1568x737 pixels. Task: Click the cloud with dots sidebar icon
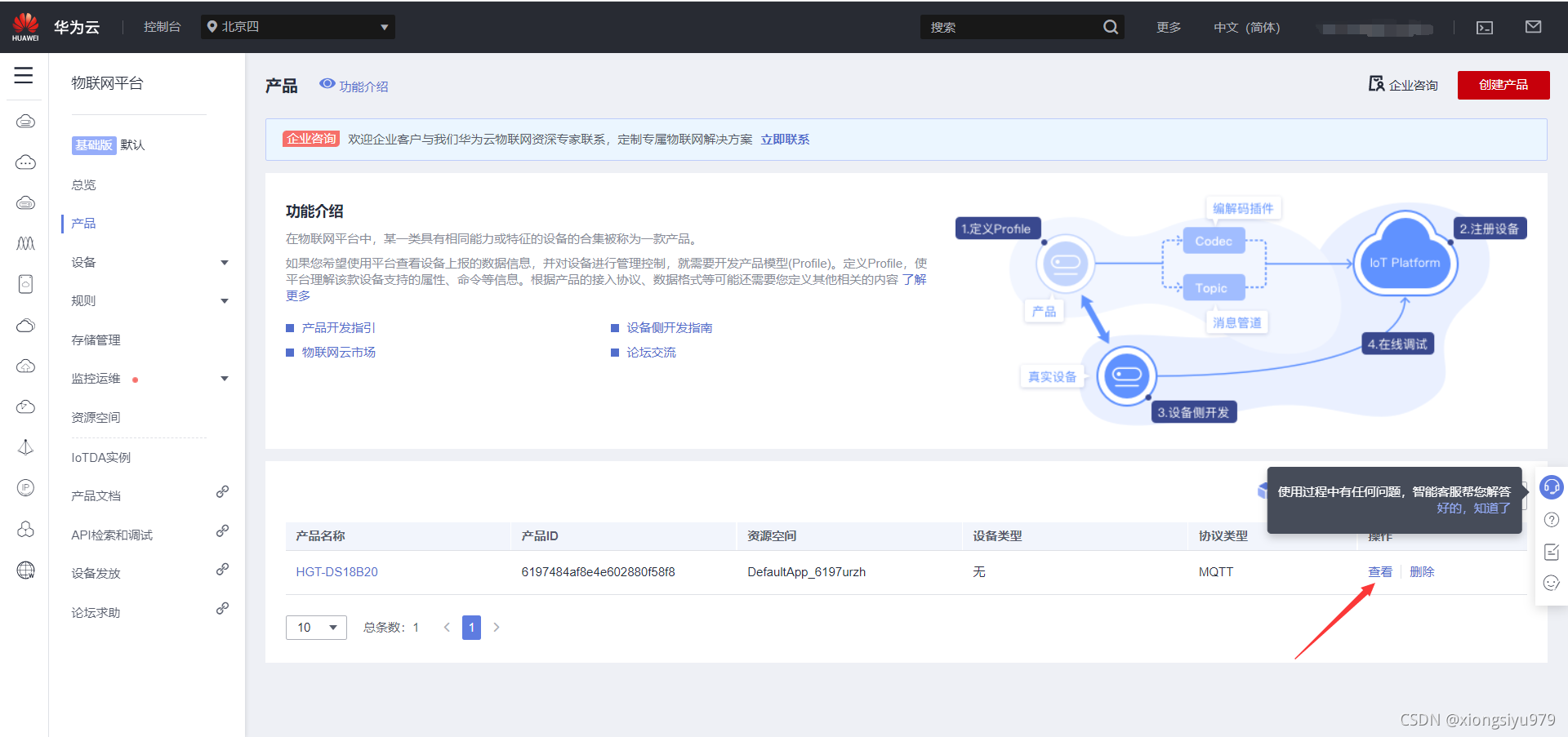[x=25, y=162]
